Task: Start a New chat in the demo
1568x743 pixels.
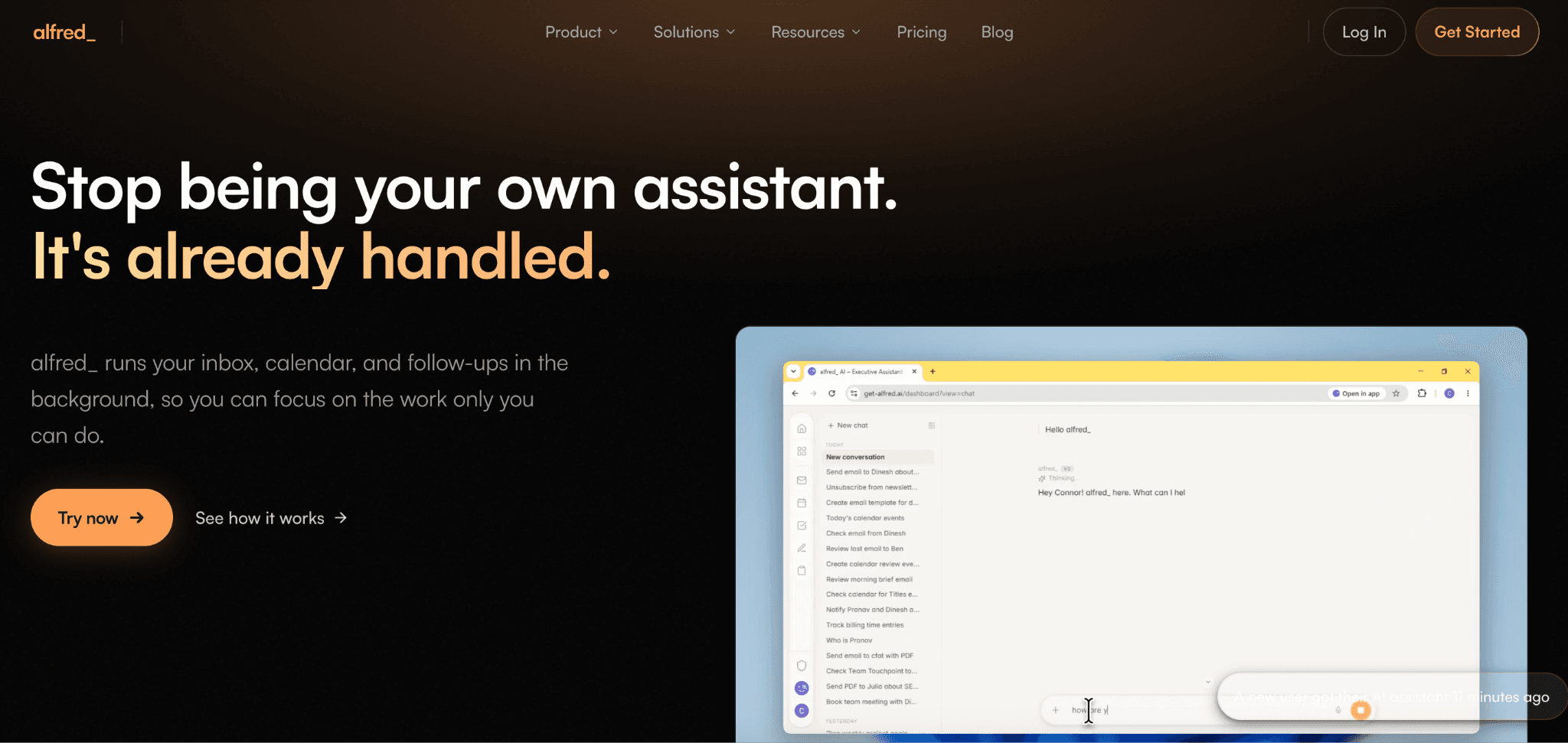Action: (848, 425)
